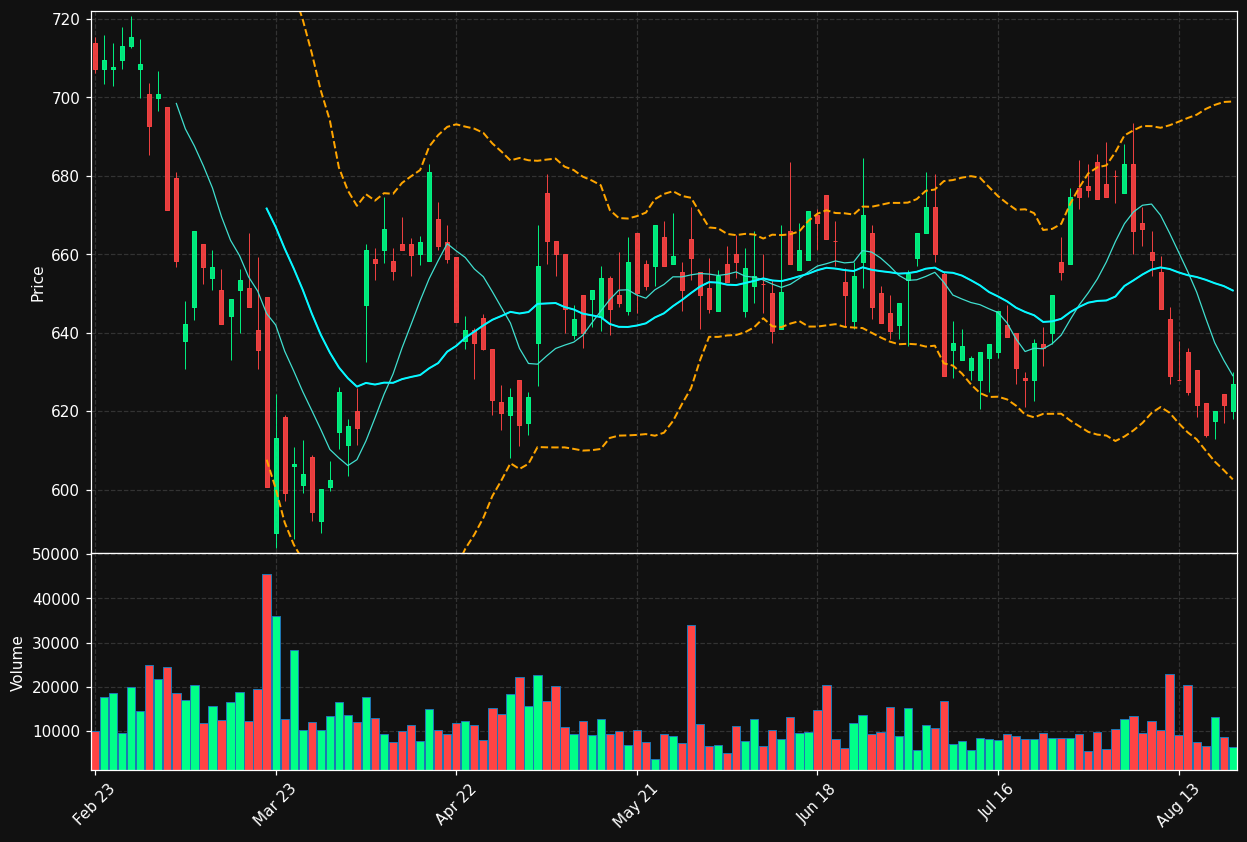1247x842 pixels.
Task: Click the tallest red volume bar near 45000
Action: click(x=267, y=672)
